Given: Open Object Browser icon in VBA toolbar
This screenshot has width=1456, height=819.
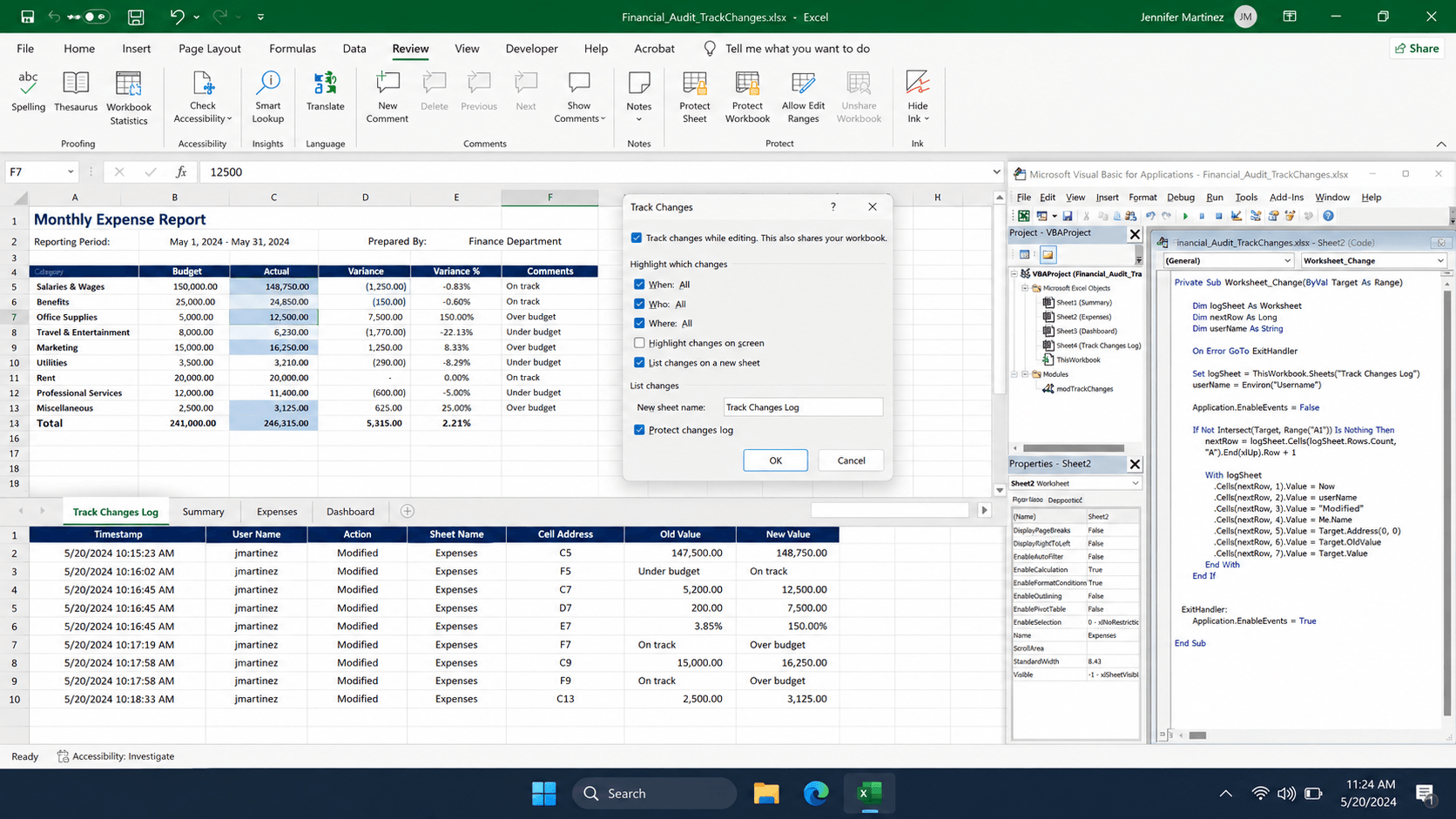Looking at the screenshot, I should (x=1290, y=216).
